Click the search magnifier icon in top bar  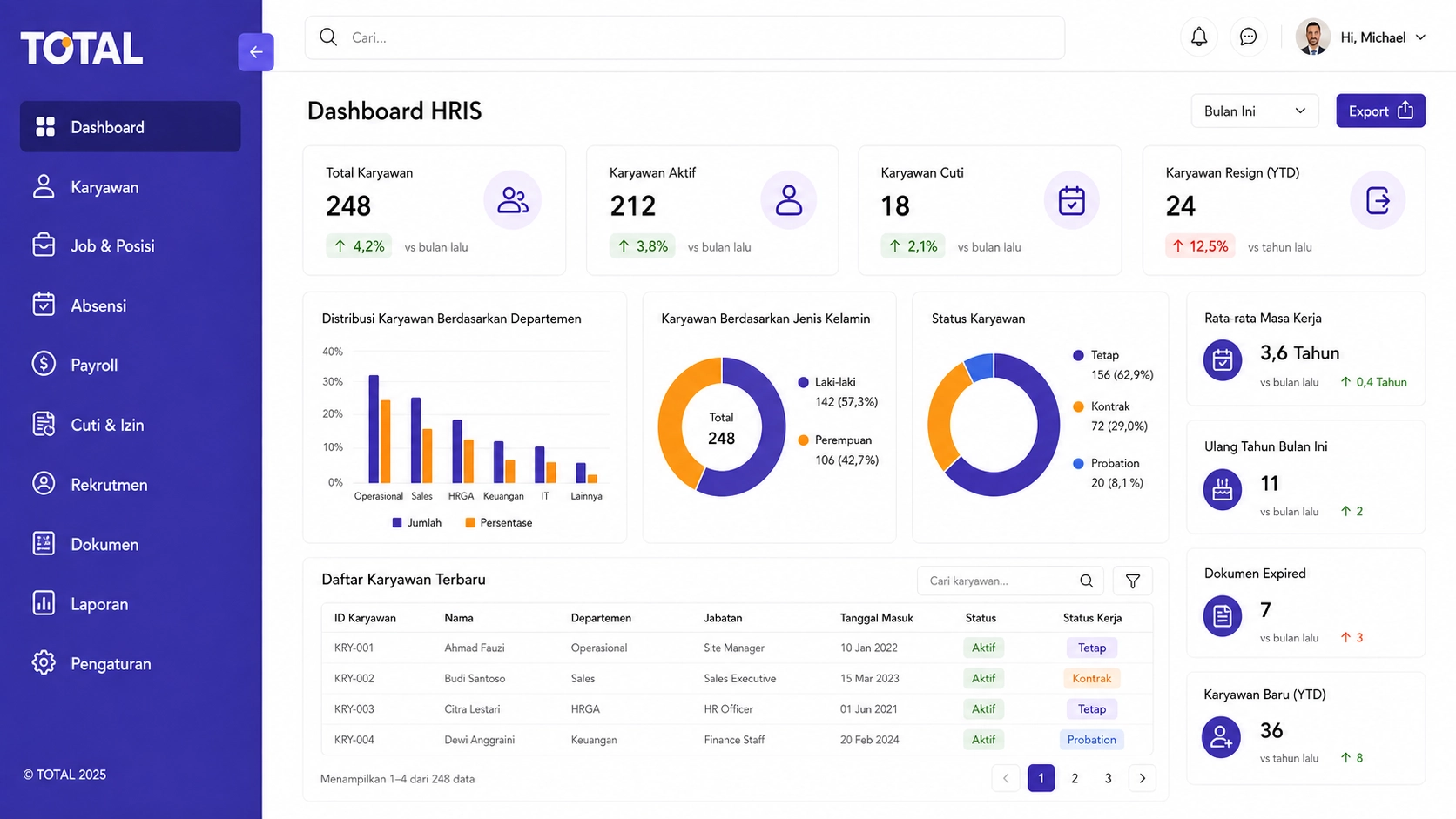click(328, 37)
